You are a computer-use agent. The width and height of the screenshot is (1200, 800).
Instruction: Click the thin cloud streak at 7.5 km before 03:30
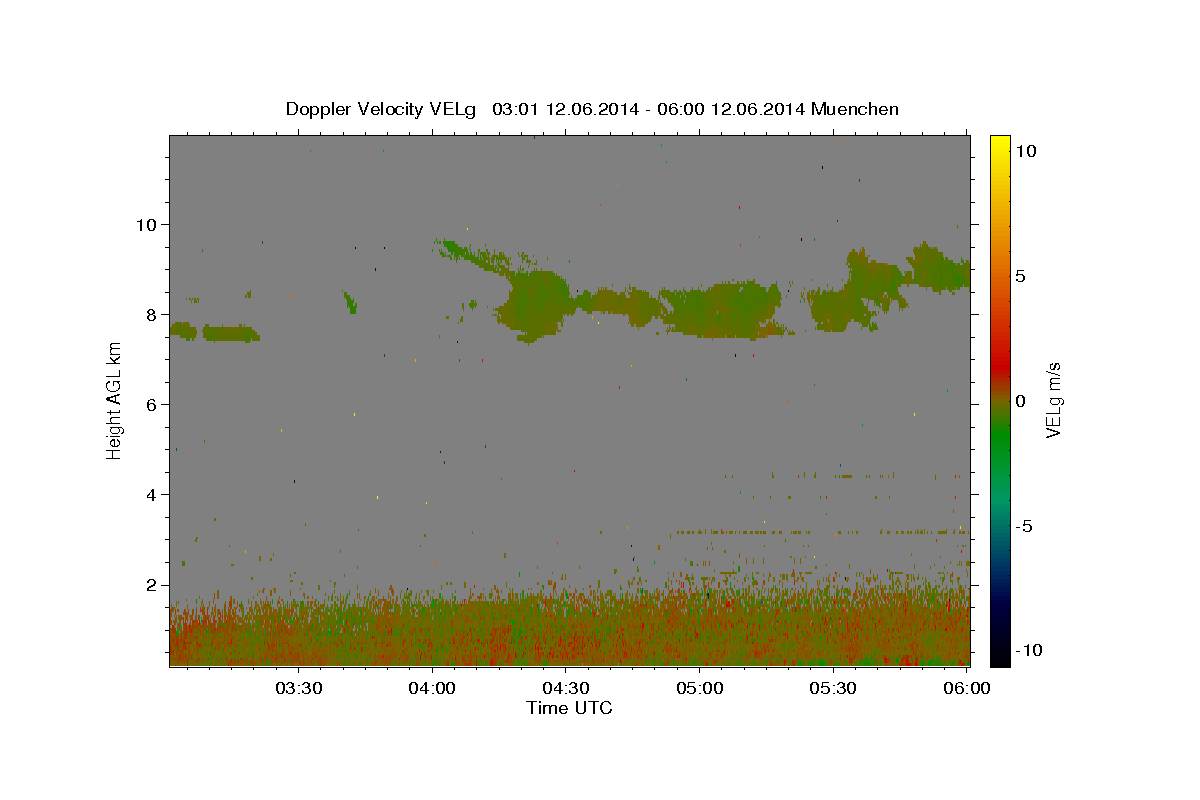click(230, 333)
